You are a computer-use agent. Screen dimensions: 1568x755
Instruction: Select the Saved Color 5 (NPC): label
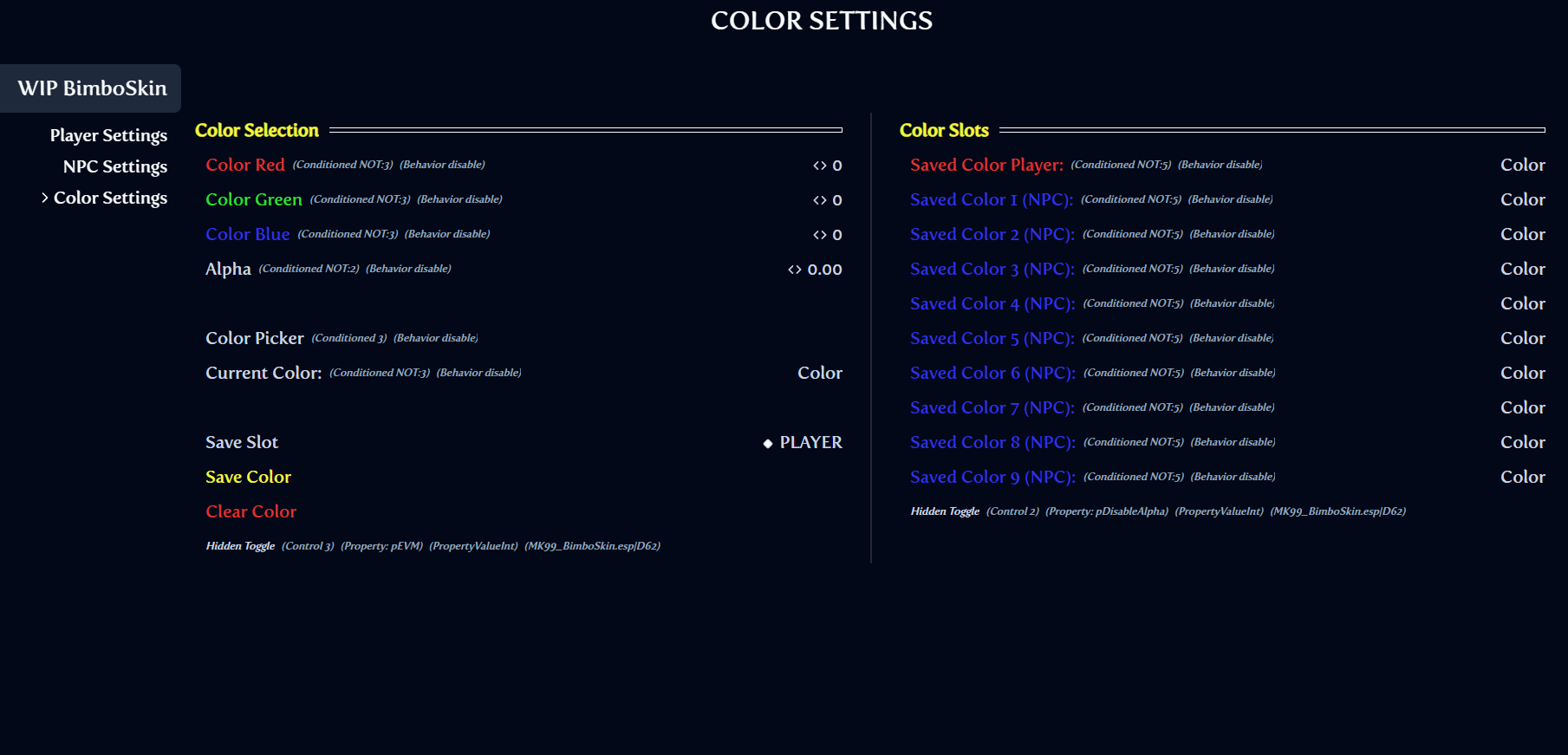point(992,338)
